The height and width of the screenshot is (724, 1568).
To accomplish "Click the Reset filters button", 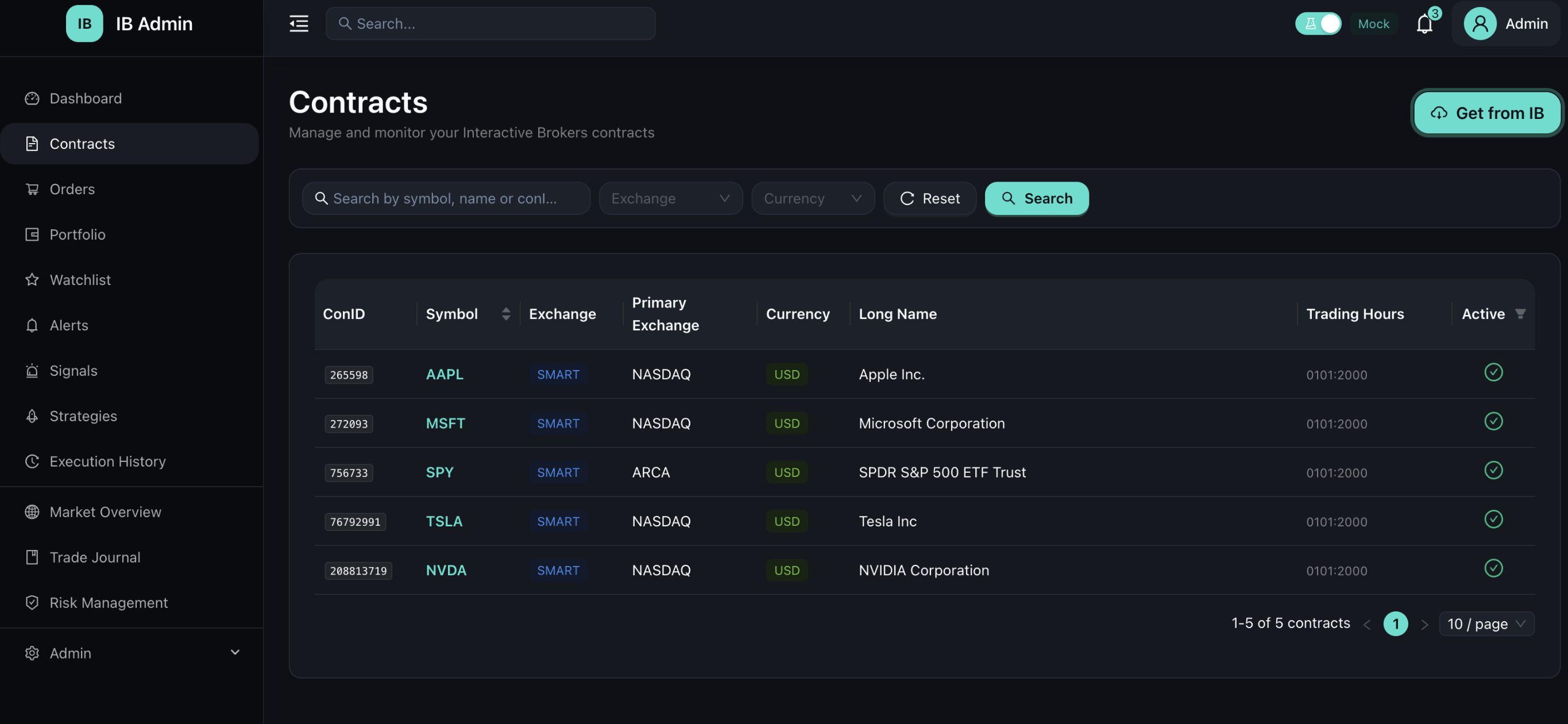I will pyautogui.click(x=929, y=198).
